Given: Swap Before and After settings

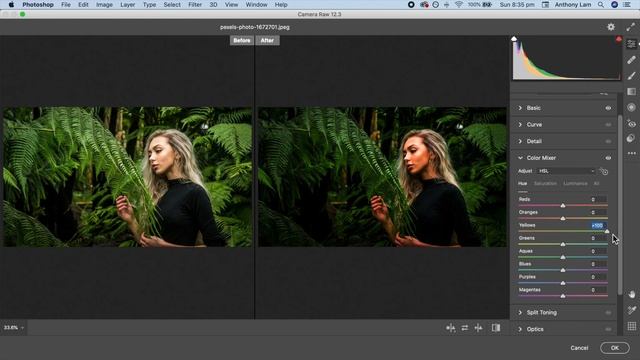Looking at the screenshot, I should click(465, 328).
